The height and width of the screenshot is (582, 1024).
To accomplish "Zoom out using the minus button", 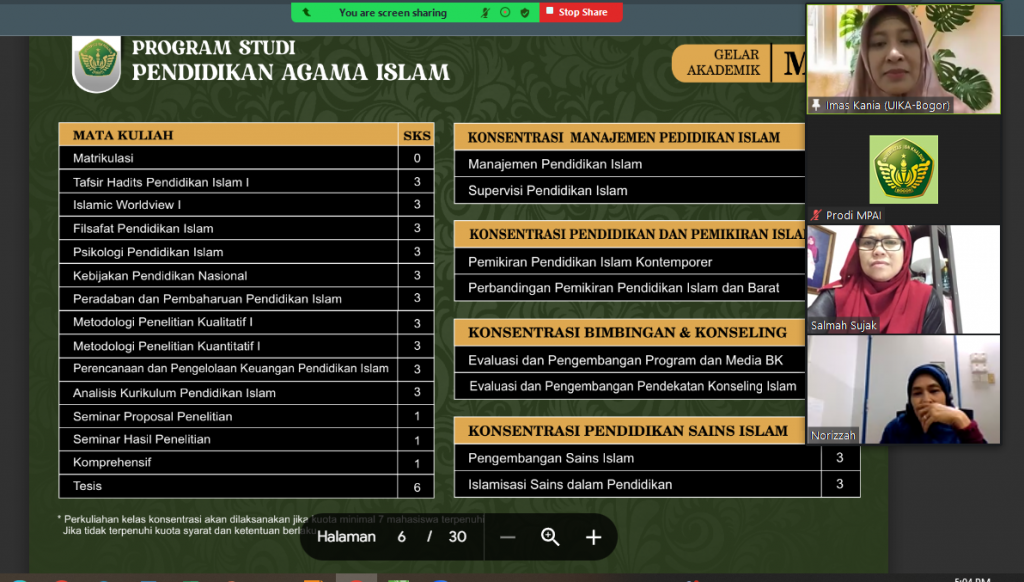I will pos(507,538).
